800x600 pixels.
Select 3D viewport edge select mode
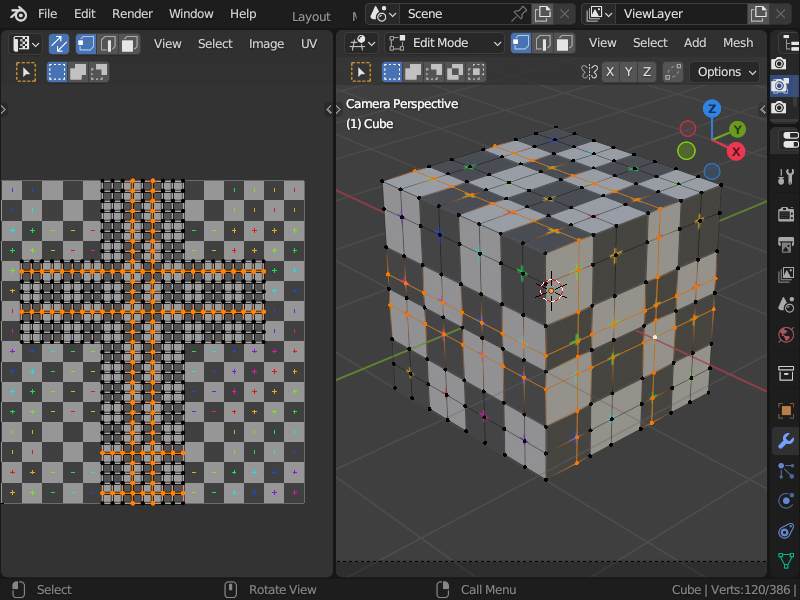pyautogui.click(x=543, y=43)
